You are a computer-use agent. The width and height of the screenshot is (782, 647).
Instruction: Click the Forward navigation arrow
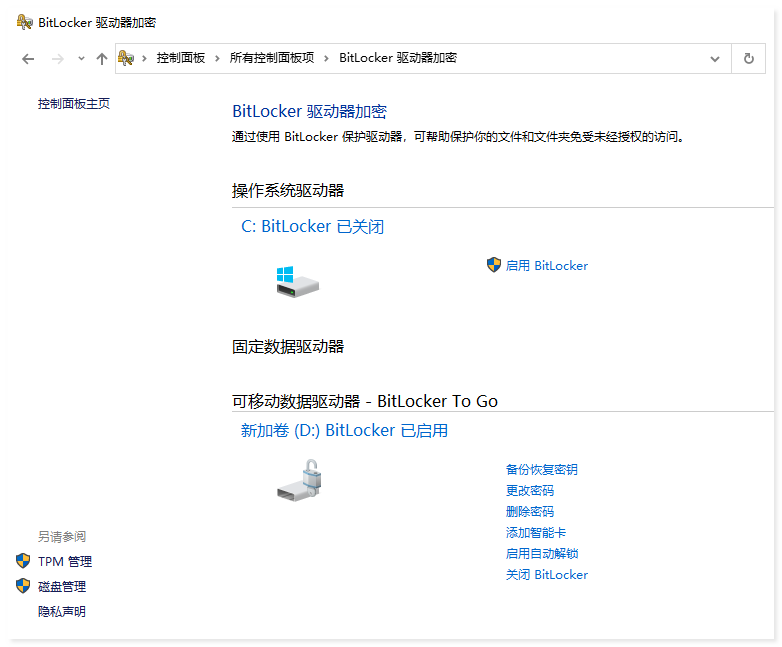(x=58, y=59)
